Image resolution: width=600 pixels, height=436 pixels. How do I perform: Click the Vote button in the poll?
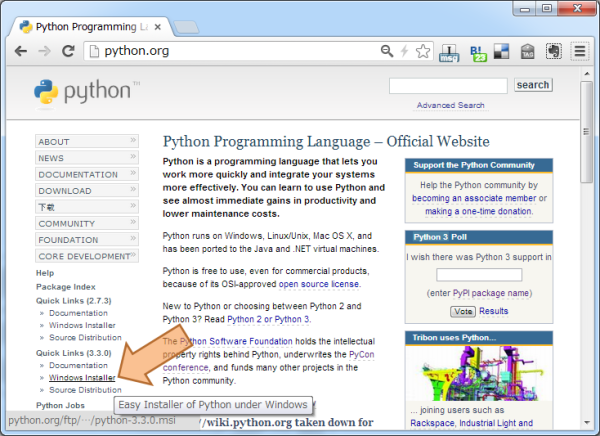(x=463, y=311)
